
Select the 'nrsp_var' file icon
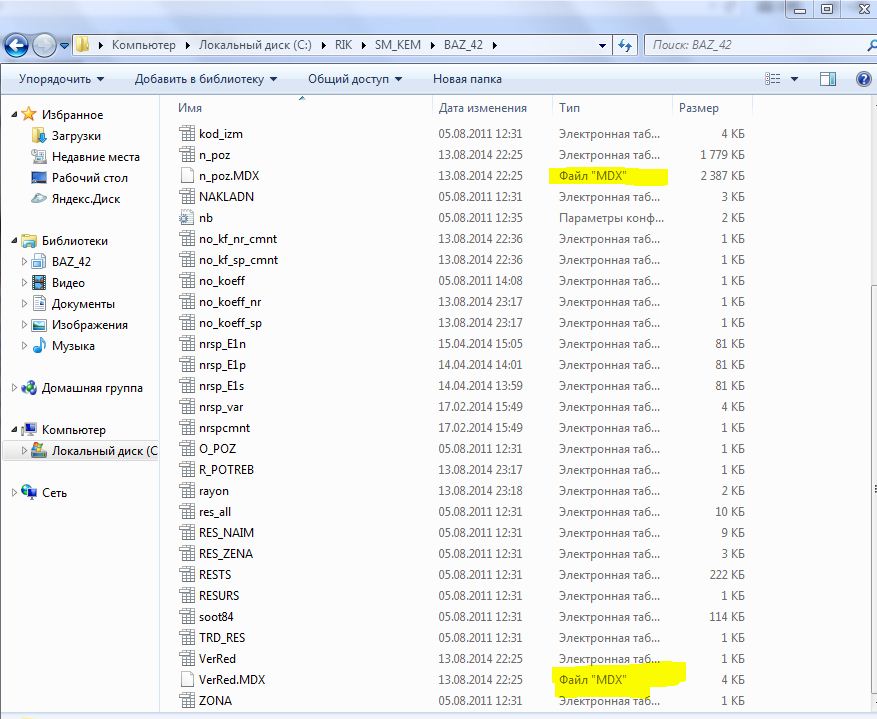(187, 407)
